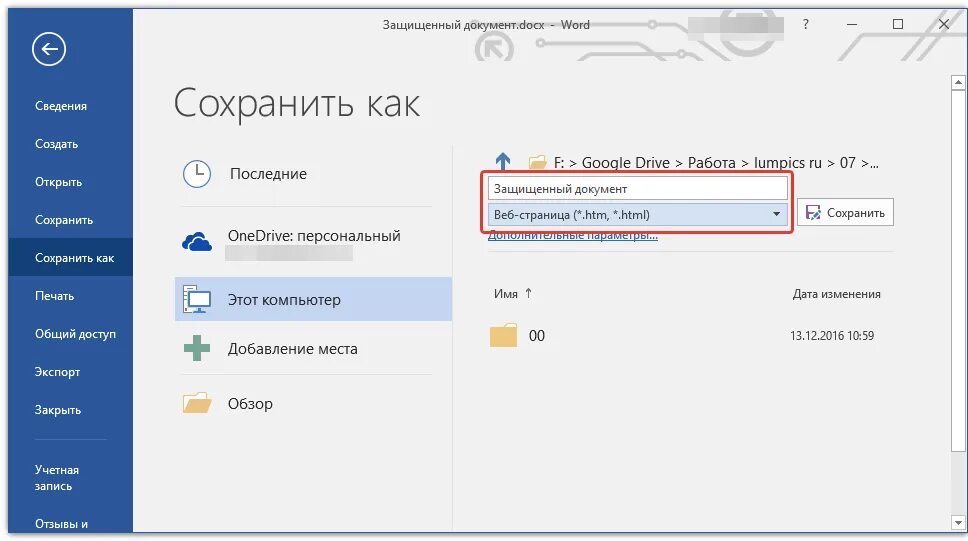Maximize the Word window
Screen dimensions: 968x541
coord(898,25)
